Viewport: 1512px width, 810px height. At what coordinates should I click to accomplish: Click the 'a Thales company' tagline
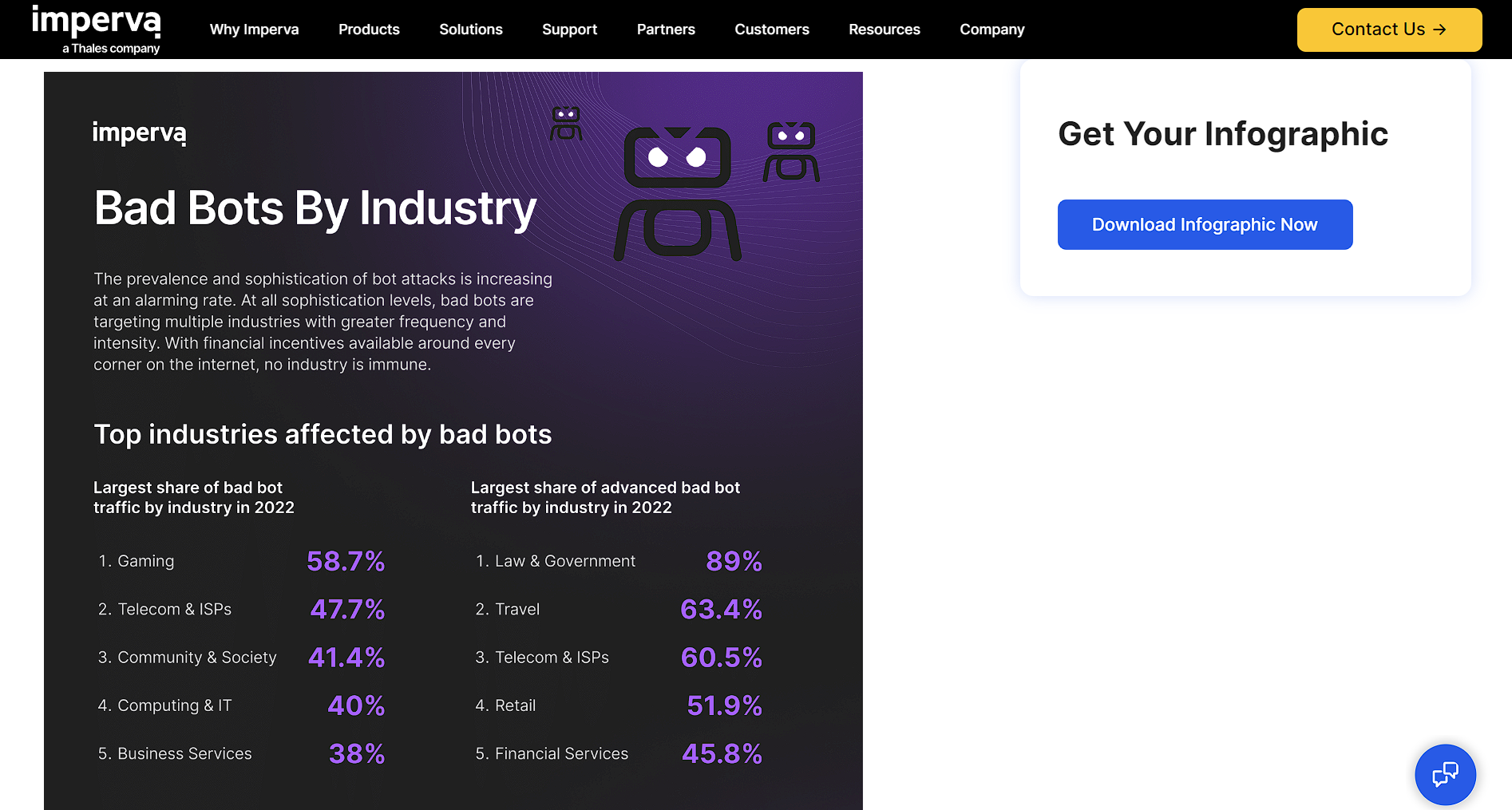pyautogui.click(x=111, y=49)
